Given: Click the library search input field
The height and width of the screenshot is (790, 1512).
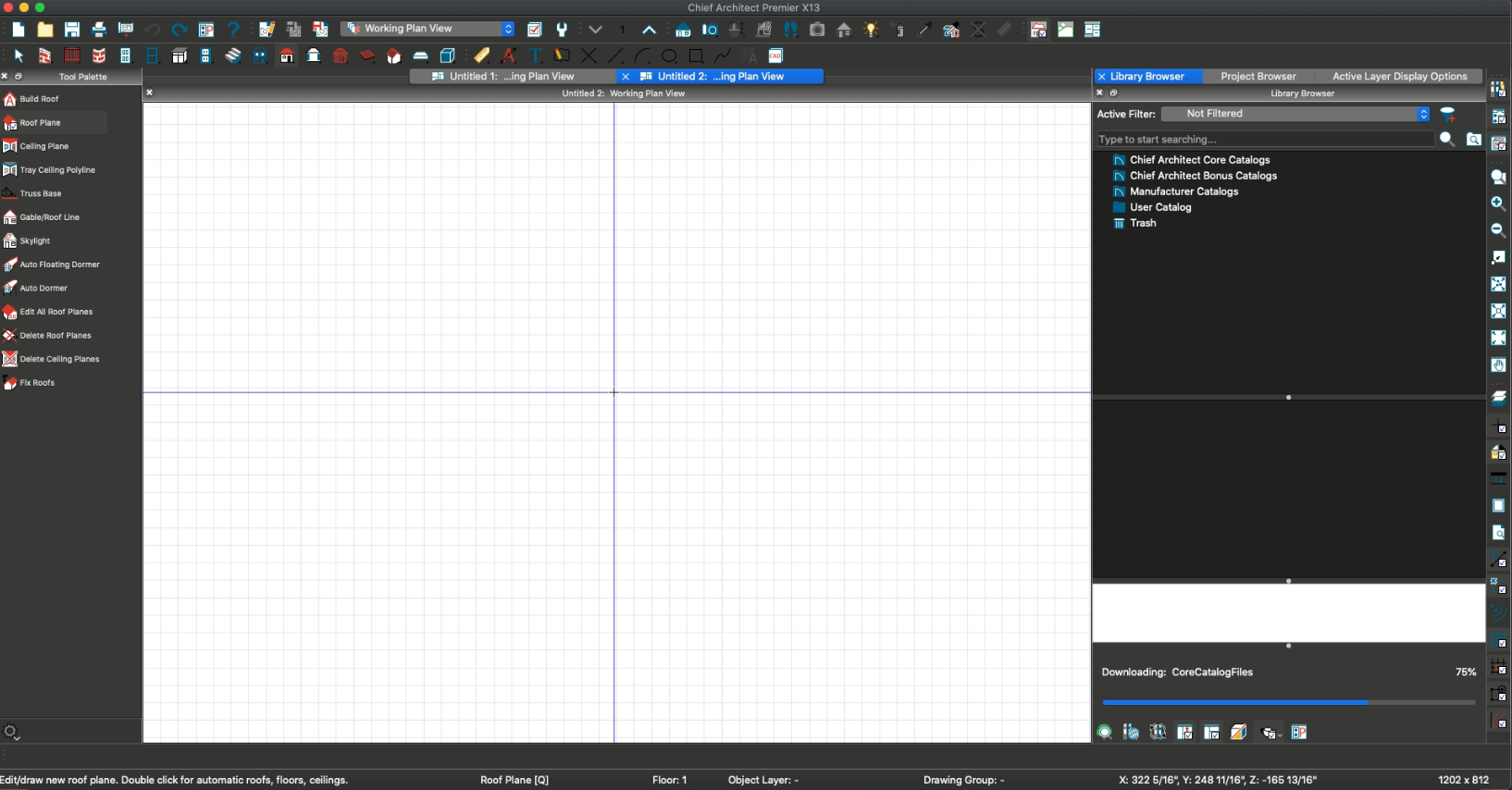Looking at the screenshot, I should (x=1264, y=140).
